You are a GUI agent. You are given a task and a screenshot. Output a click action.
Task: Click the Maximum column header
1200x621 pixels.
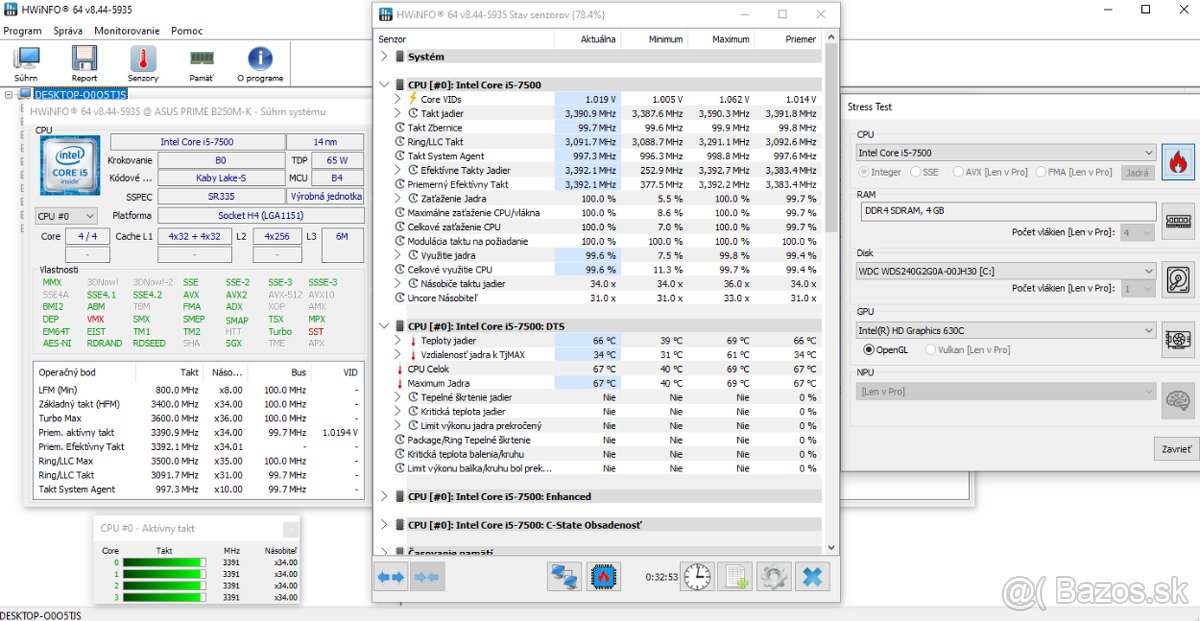point(721,39)
